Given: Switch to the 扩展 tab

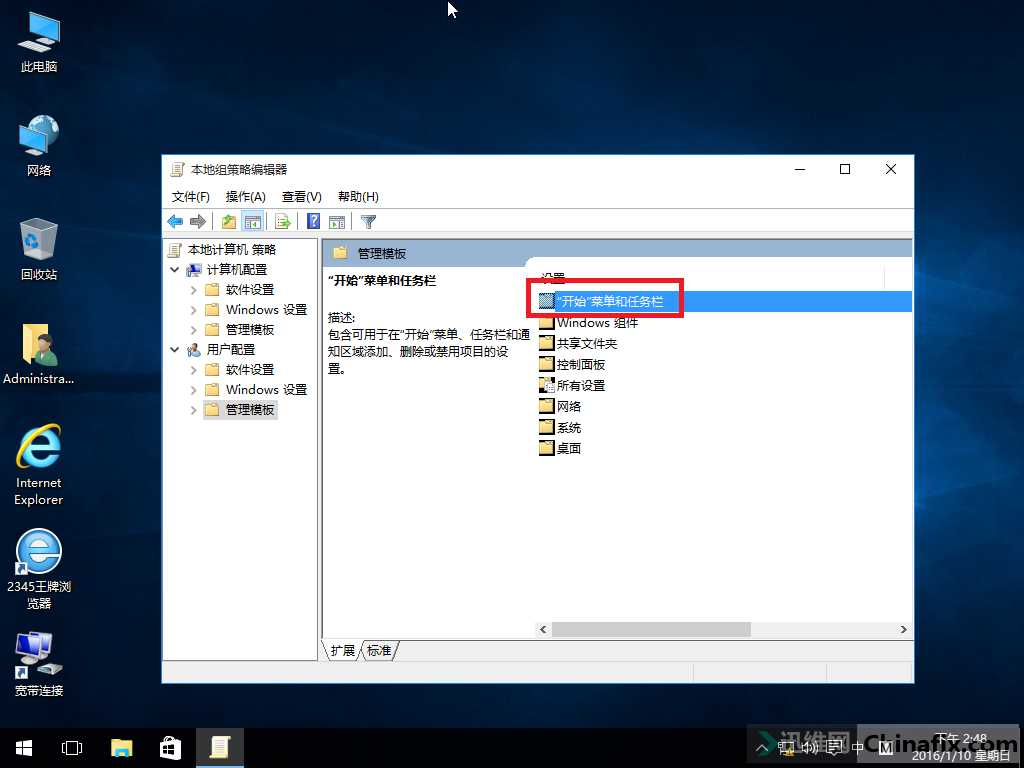Looking at the screenshot, I should pos(342,650).
